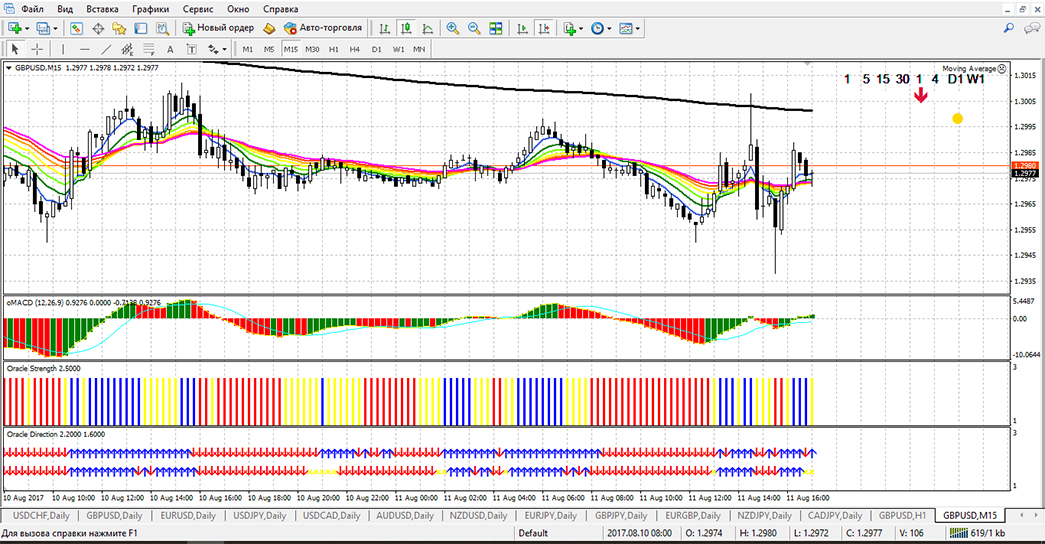
Task: Open the Файл menu
Action: tap(33, 9)
